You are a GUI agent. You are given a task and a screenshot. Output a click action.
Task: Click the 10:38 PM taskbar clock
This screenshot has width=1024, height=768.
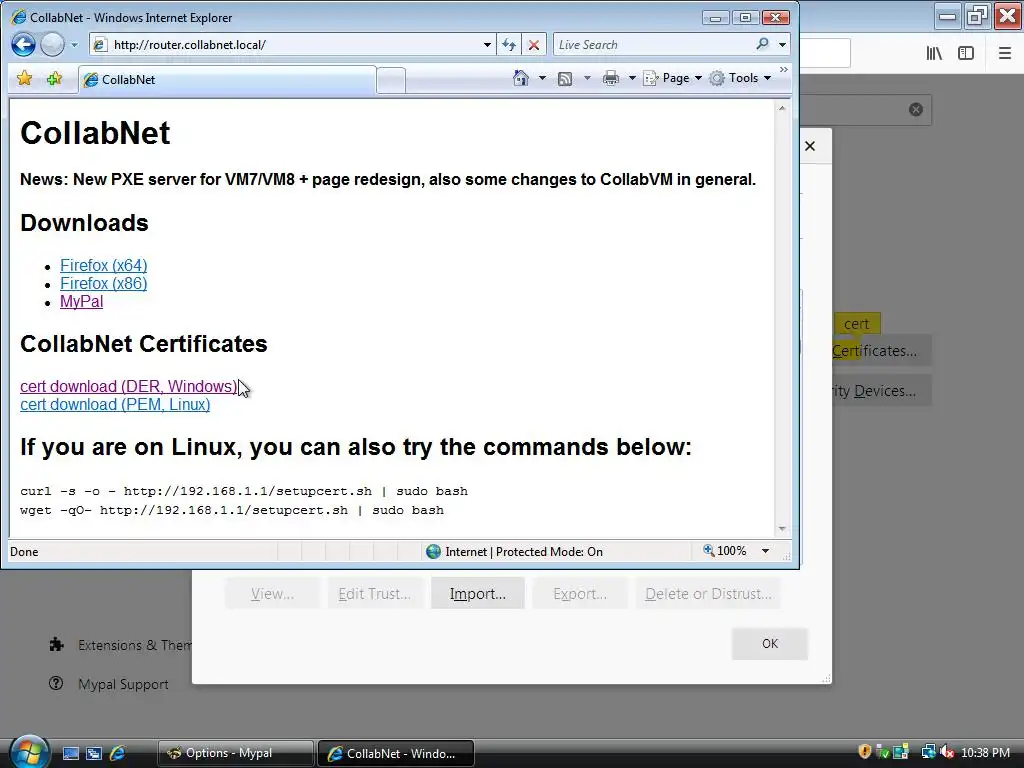[x=985, y=753]
